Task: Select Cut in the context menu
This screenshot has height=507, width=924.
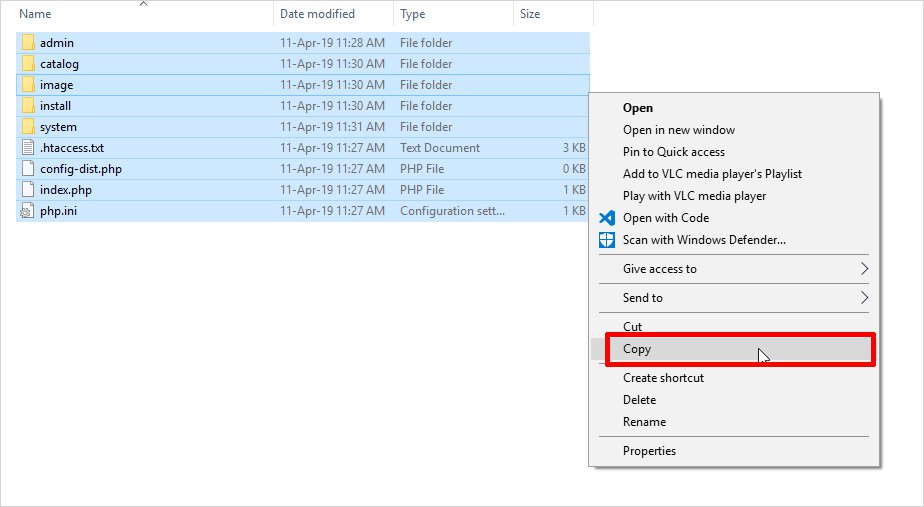Action: [632, 327]
